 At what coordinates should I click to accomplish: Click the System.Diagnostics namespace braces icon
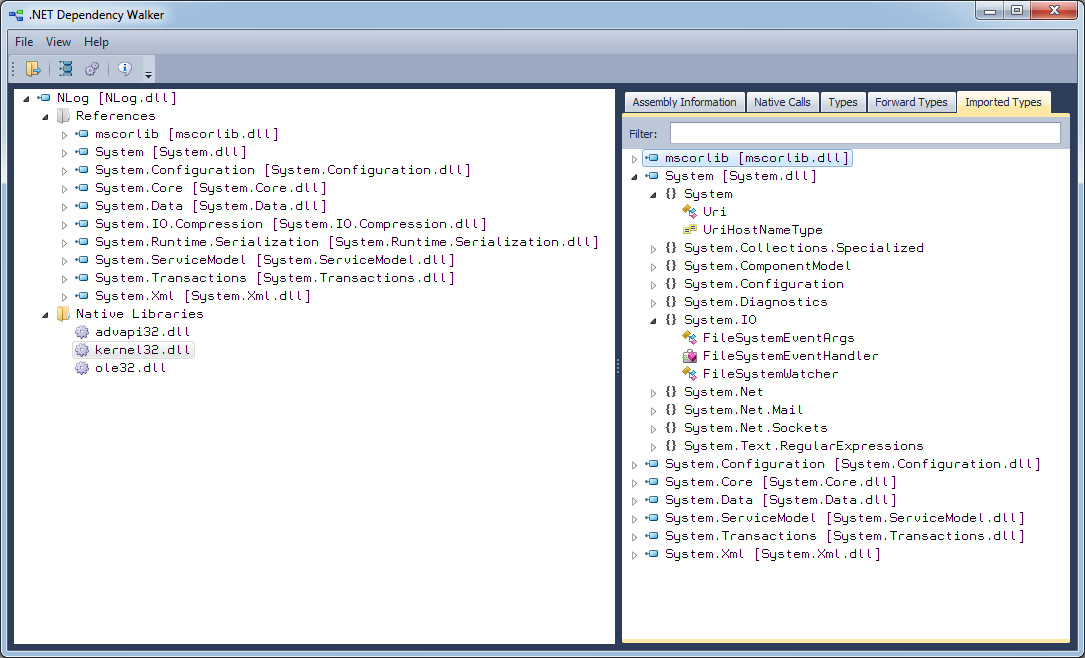click(x=671, y=302)
